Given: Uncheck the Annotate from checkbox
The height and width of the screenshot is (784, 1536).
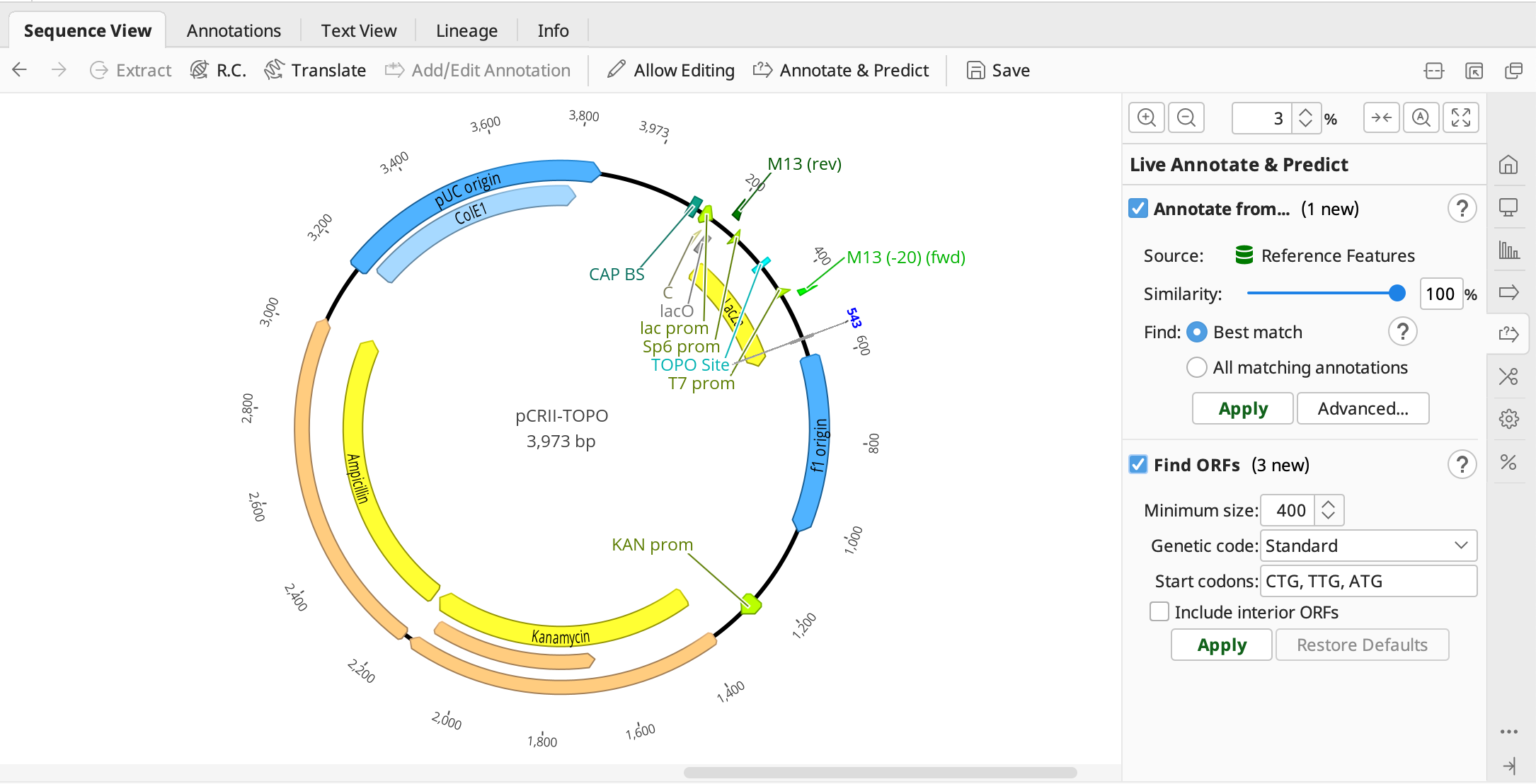Looking at the screenshot, I should click(x=1137, y=209).
